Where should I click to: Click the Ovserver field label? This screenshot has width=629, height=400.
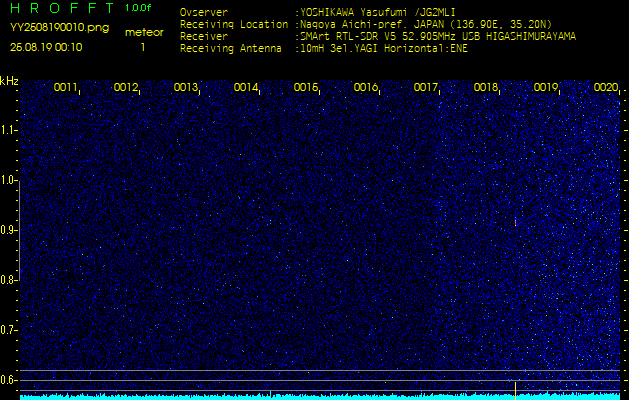pyautogui.click(x=204, y=12)
